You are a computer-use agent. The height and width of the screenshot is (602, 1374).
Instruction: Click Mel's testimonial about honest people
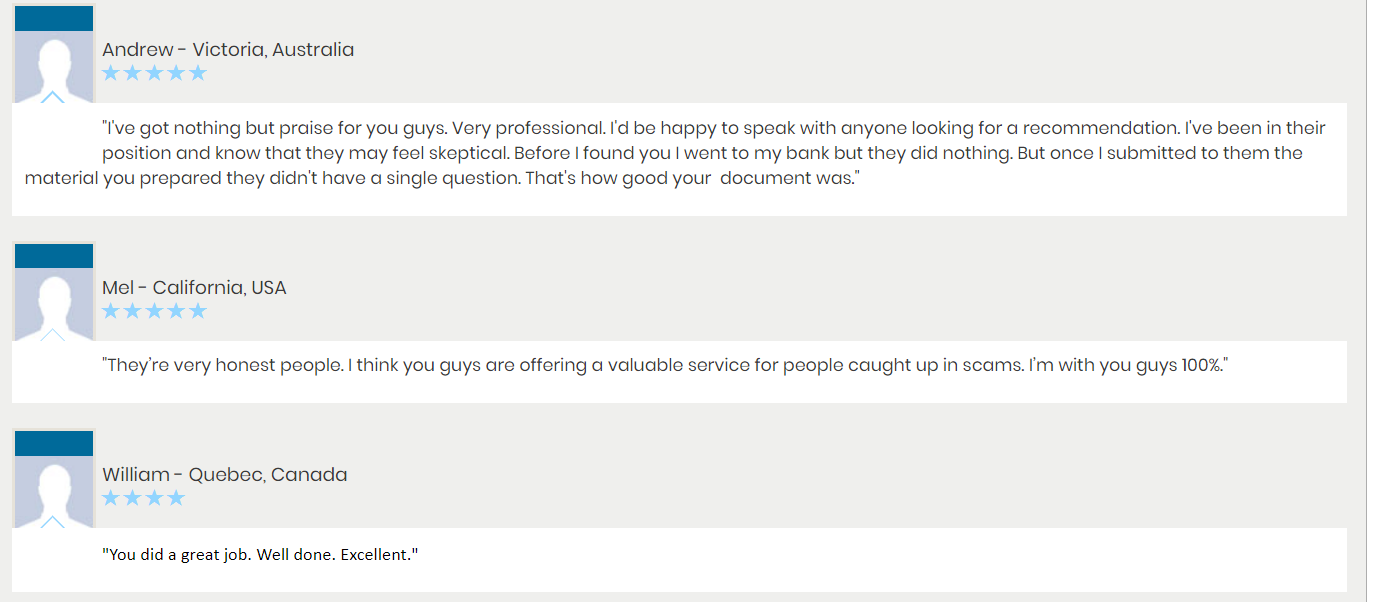click(x=665, y=365)
